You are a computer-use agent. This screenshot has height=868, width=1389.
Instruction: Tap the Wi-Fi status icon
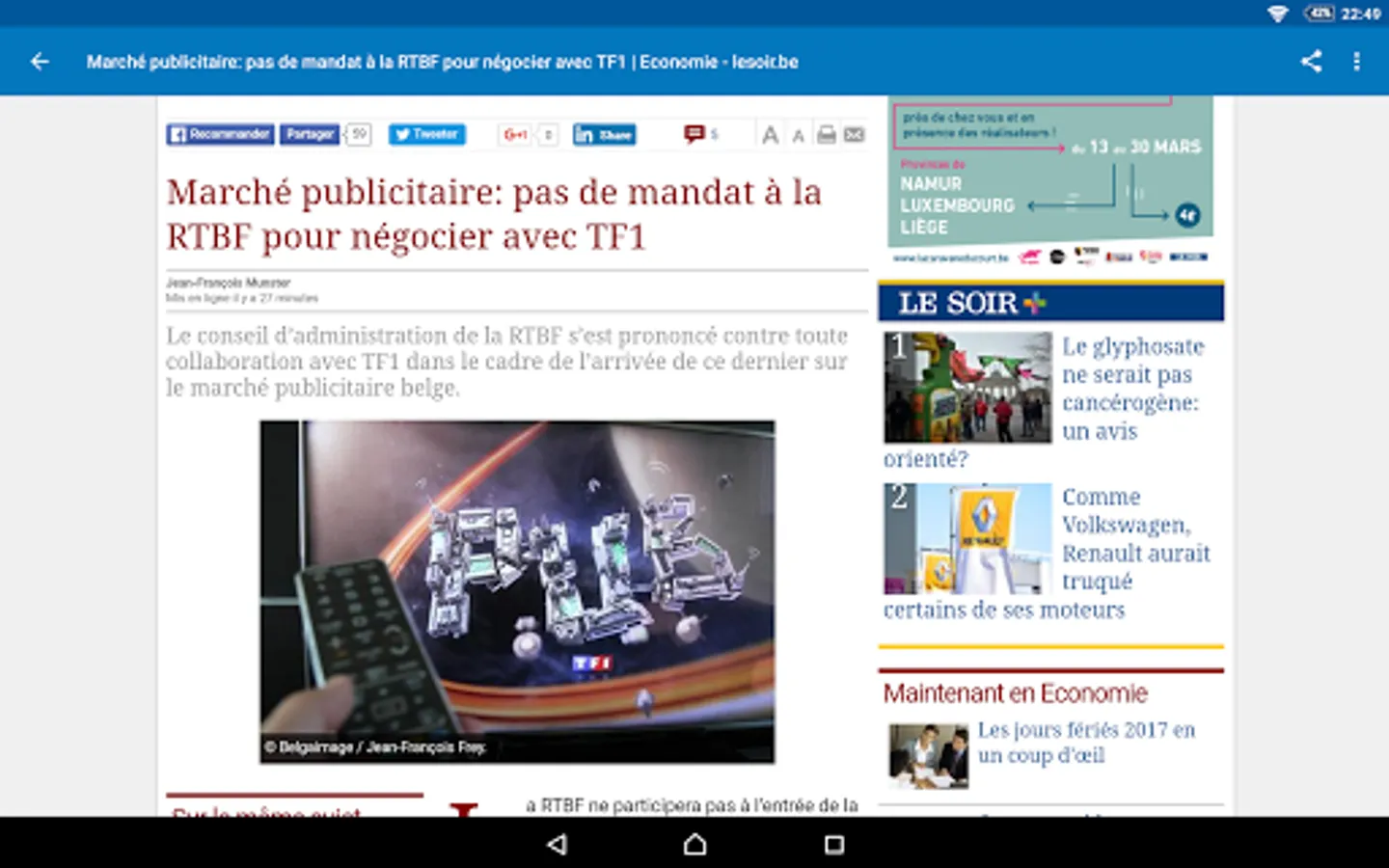tap(1278, 14)
